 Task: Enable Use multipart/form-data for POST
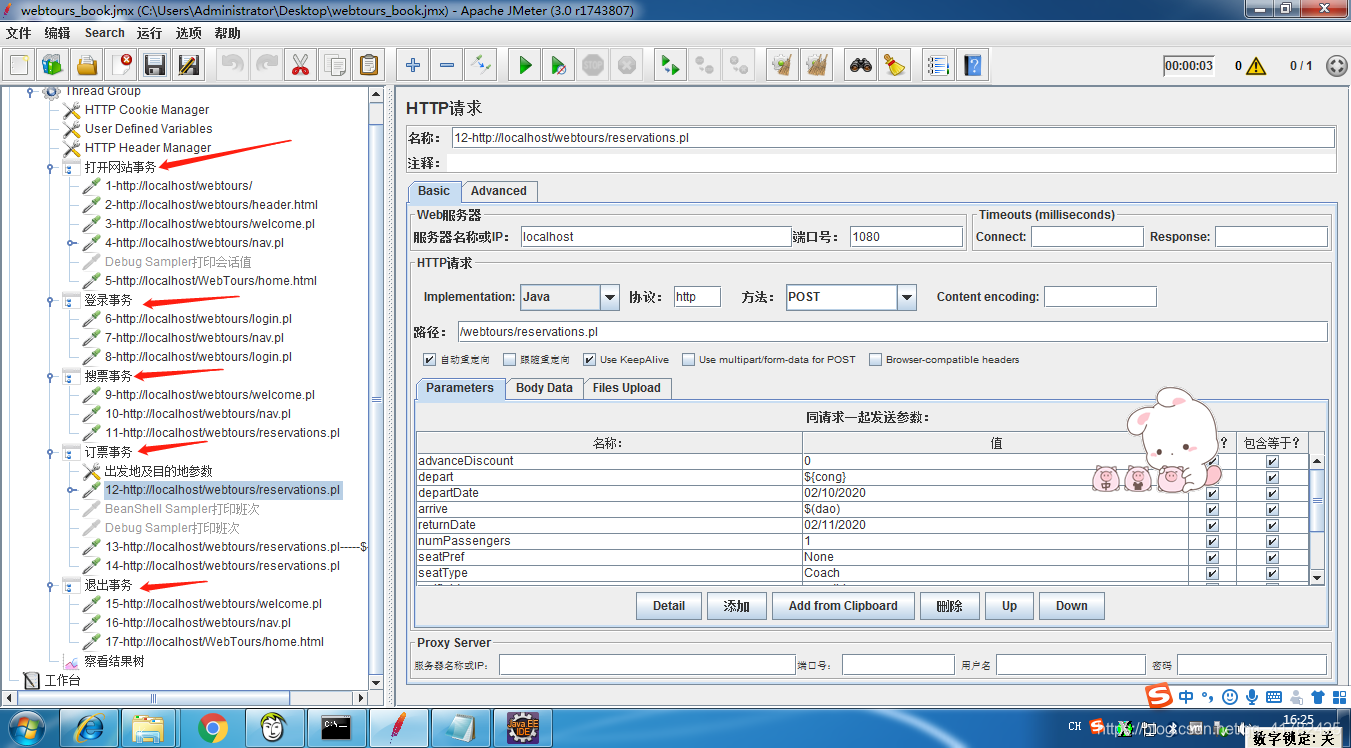[689, 360]
